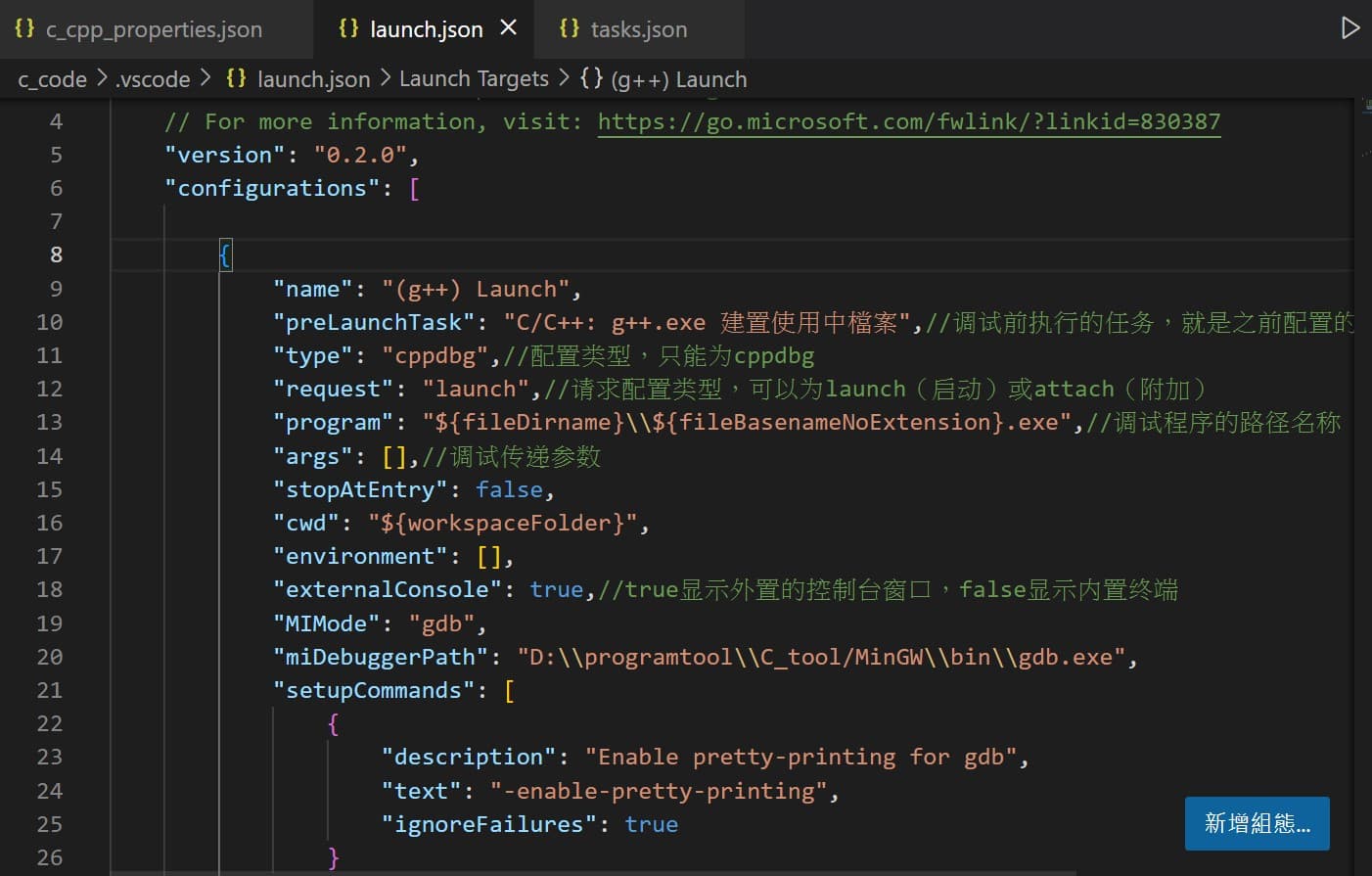
Task: Click line number 13 in the gutter
Action: [x=49, y=422]
